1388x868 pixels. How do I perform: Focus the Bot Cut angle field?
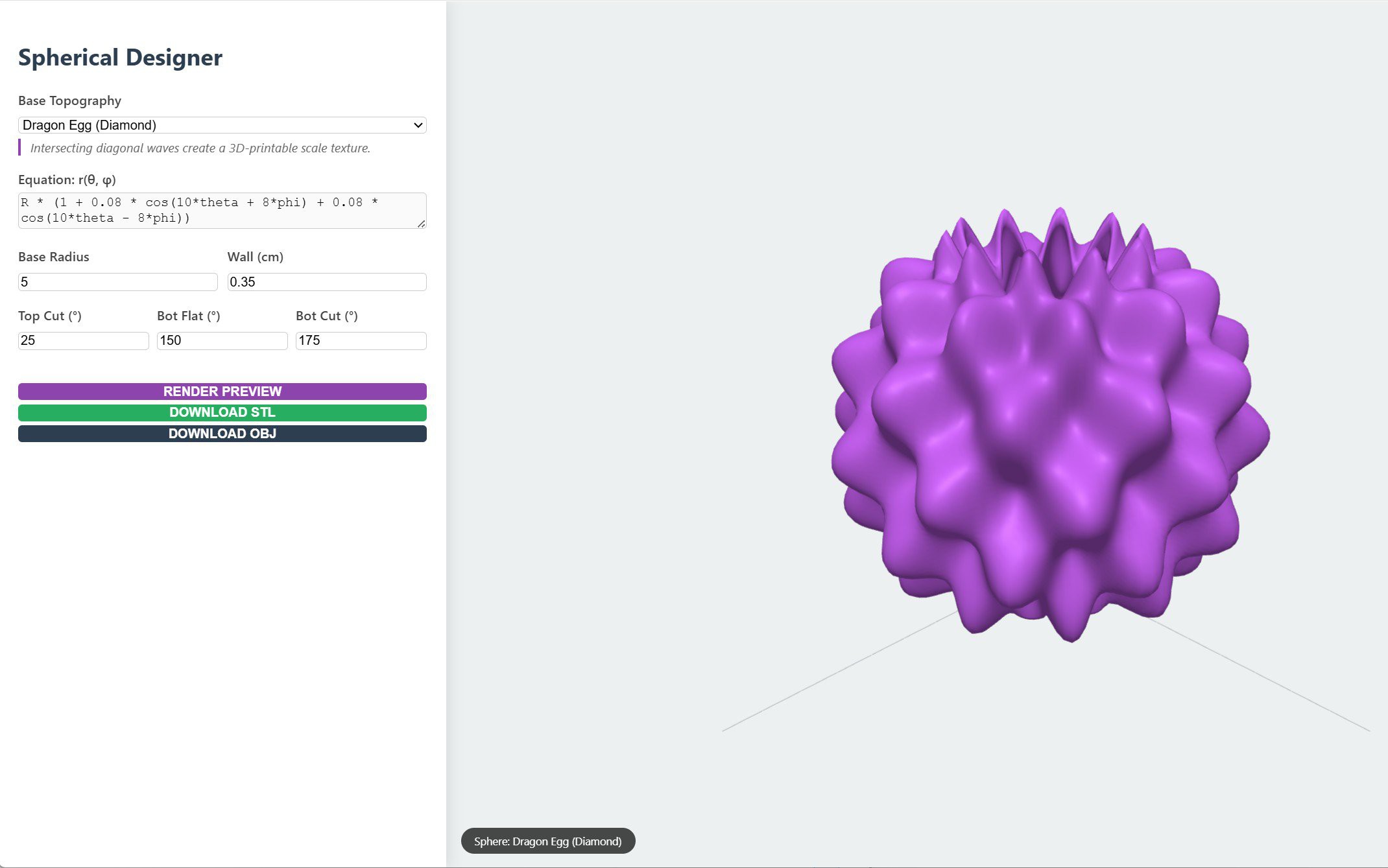[361, 341]
